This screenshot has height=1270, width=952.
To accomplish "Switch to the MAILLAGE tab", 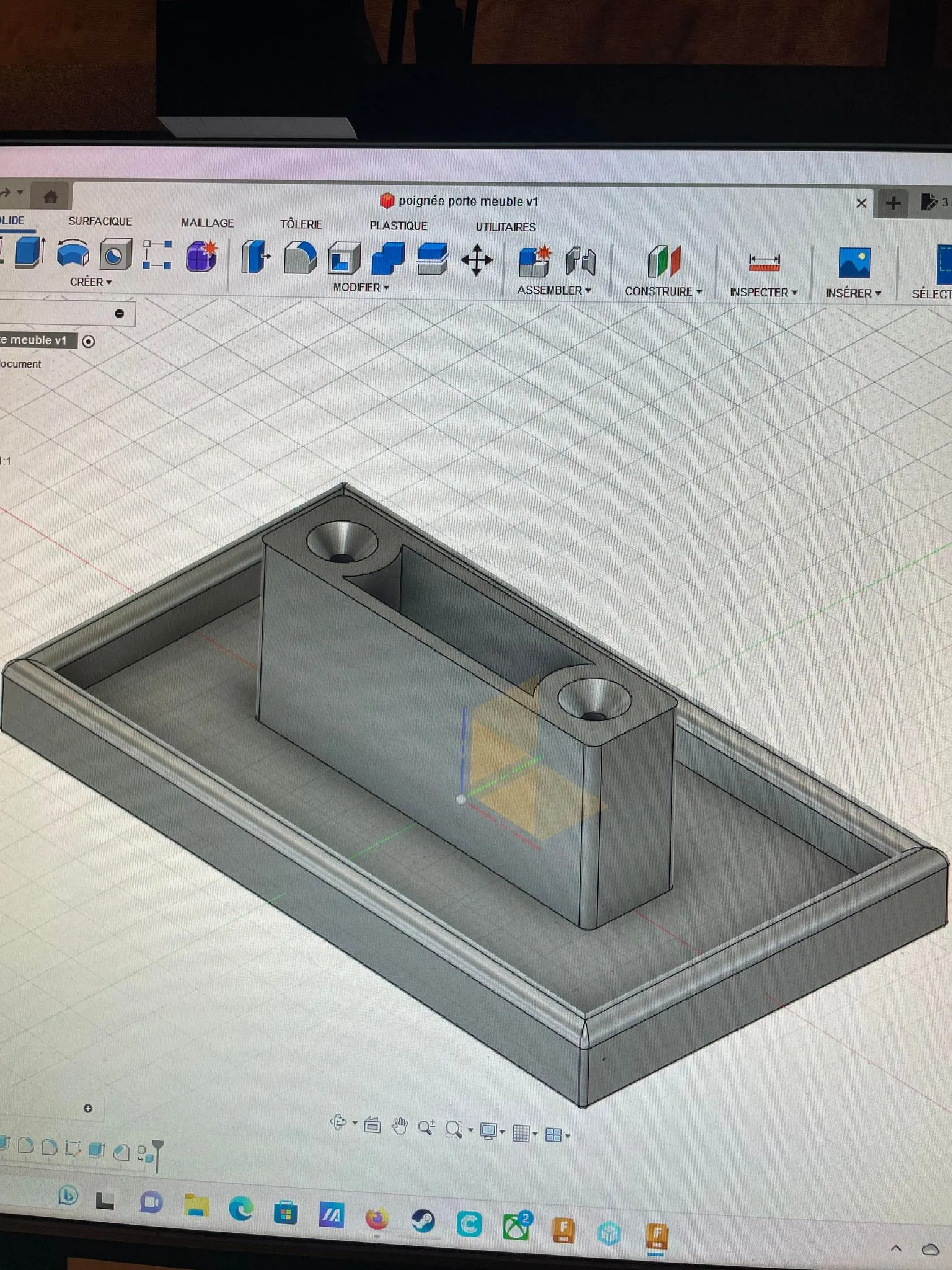I will [x=207, y=223].
